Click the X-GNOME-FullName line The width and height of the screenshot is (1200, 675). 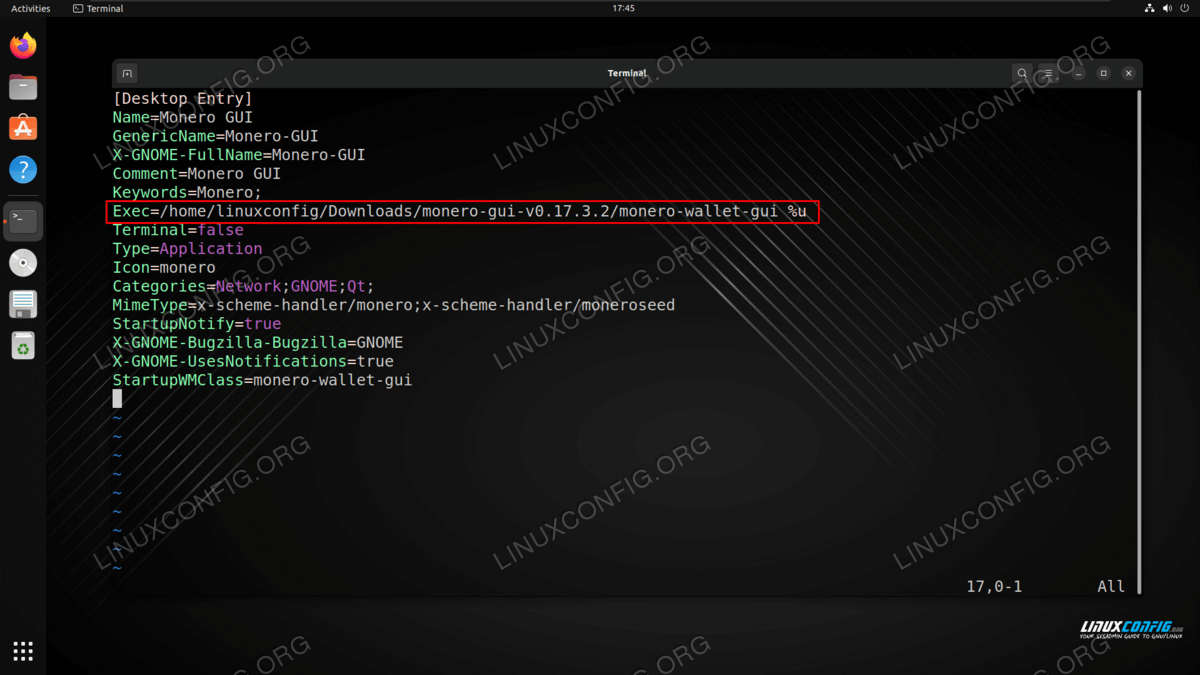click(239, 155)
